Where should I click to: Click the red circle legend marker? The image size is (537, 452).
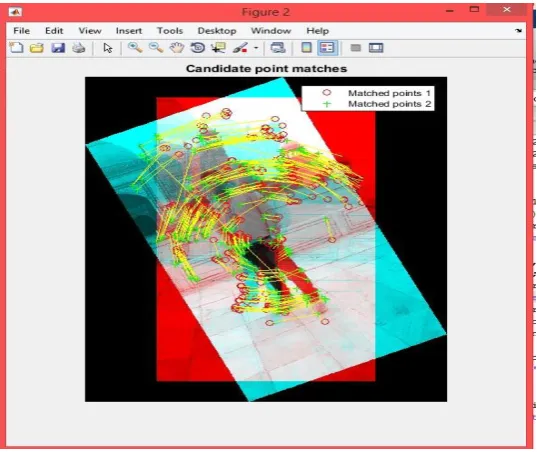[327, 93]
